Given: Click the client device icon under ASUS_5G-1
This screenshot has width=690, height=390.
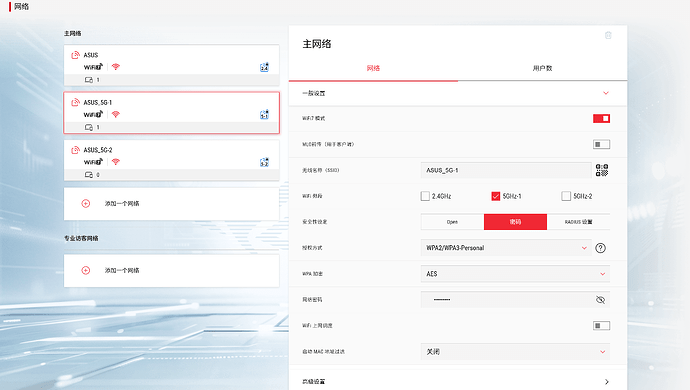Looking at the screenshot, I should [x=89, y=127].
